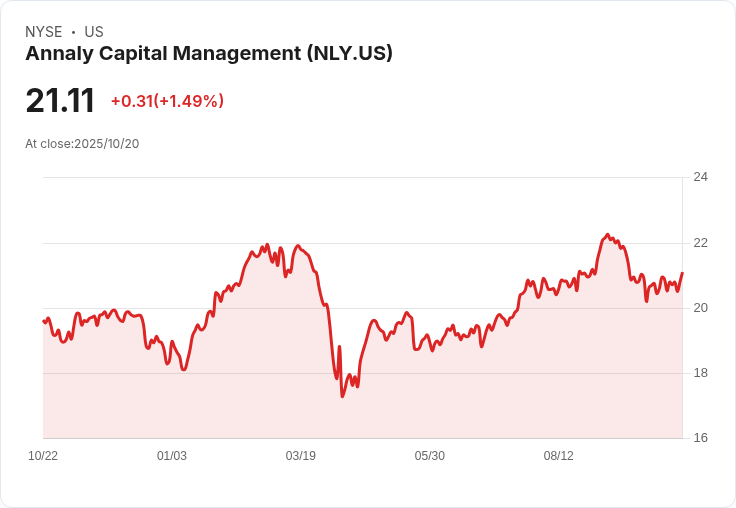
Task: Click the 16 y-axis label
Action: (x=700, y=438)
